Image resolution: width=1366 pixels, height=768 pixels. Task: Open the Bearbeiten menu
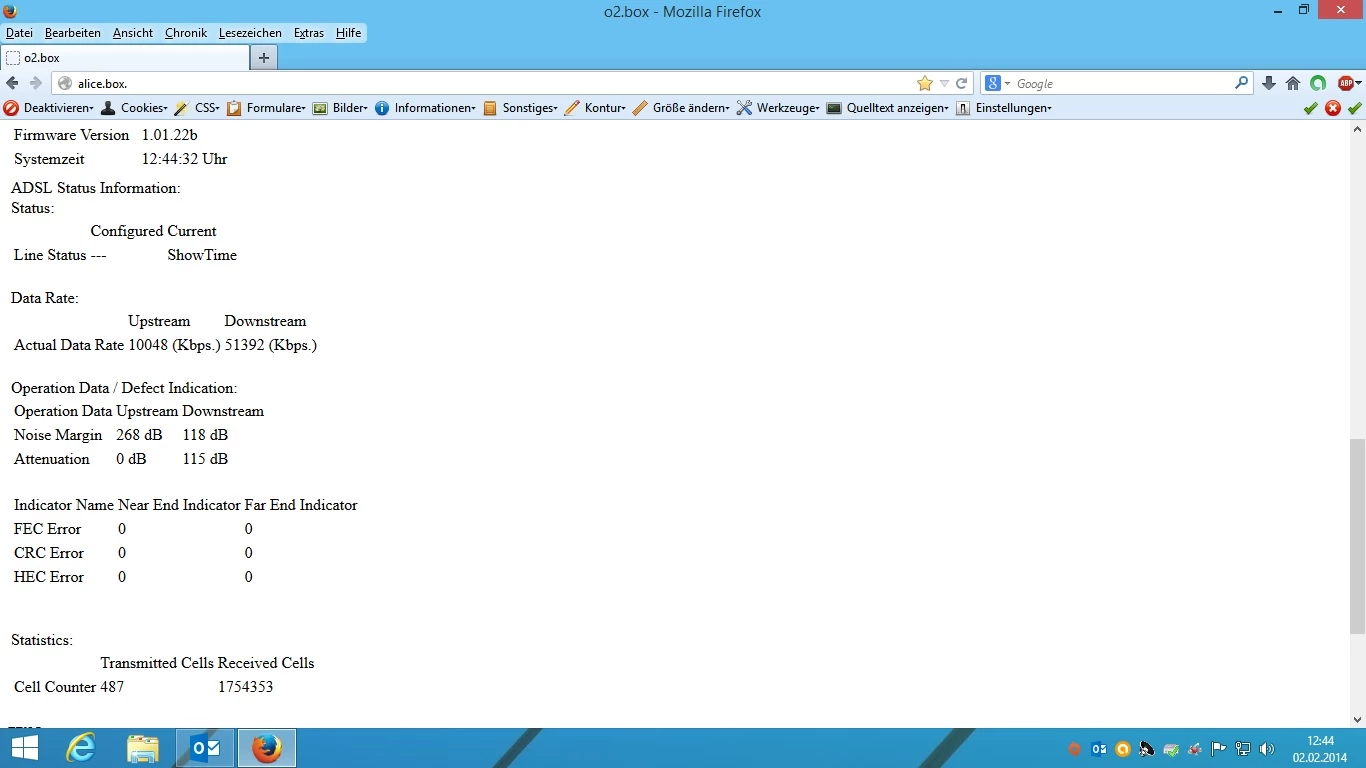73,33
